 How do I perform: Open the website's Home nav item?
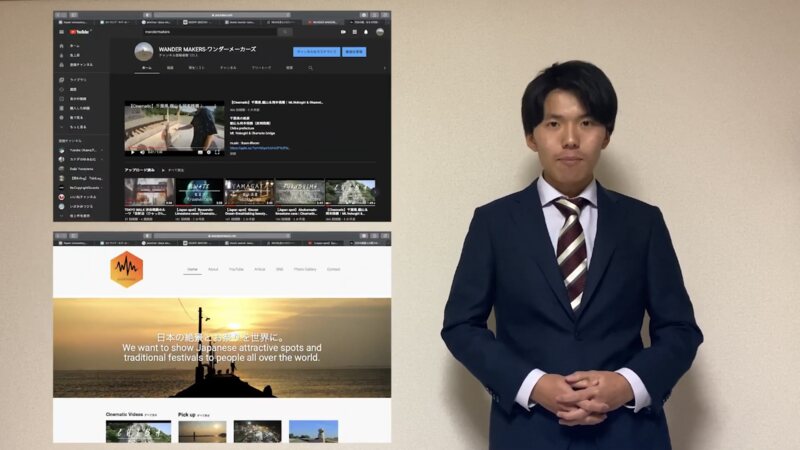click(192, 269)
